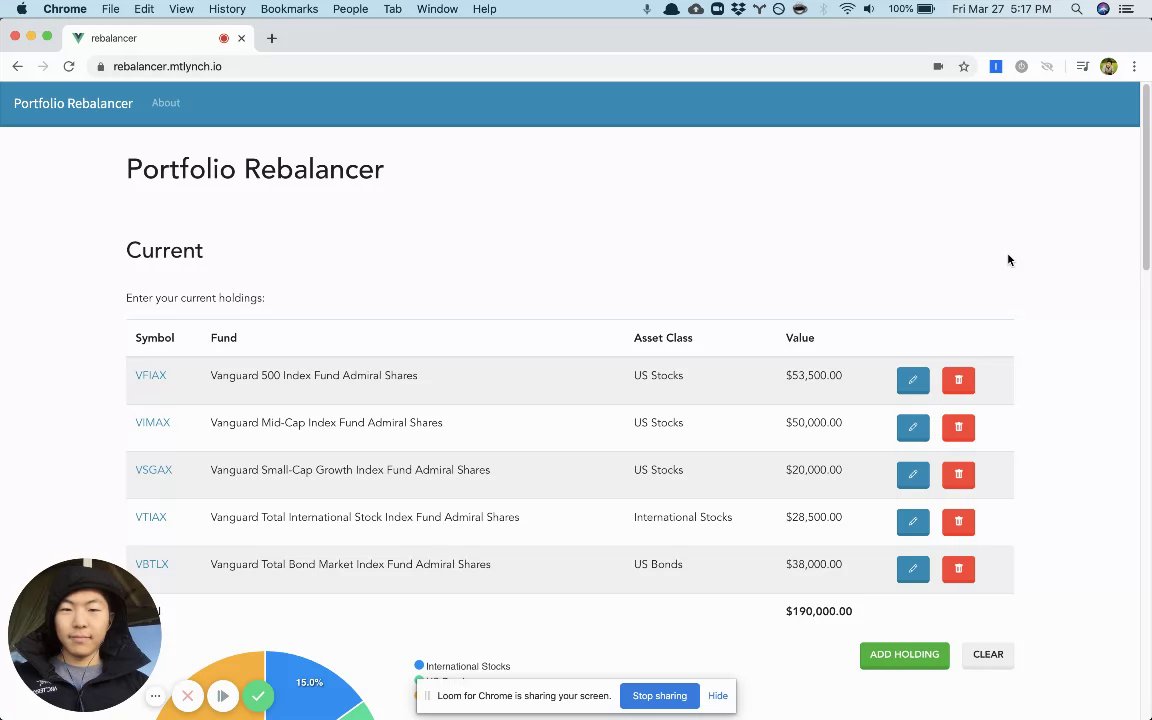
Task: Click the Asset Class column header
Action: click(x=663, y=338)
